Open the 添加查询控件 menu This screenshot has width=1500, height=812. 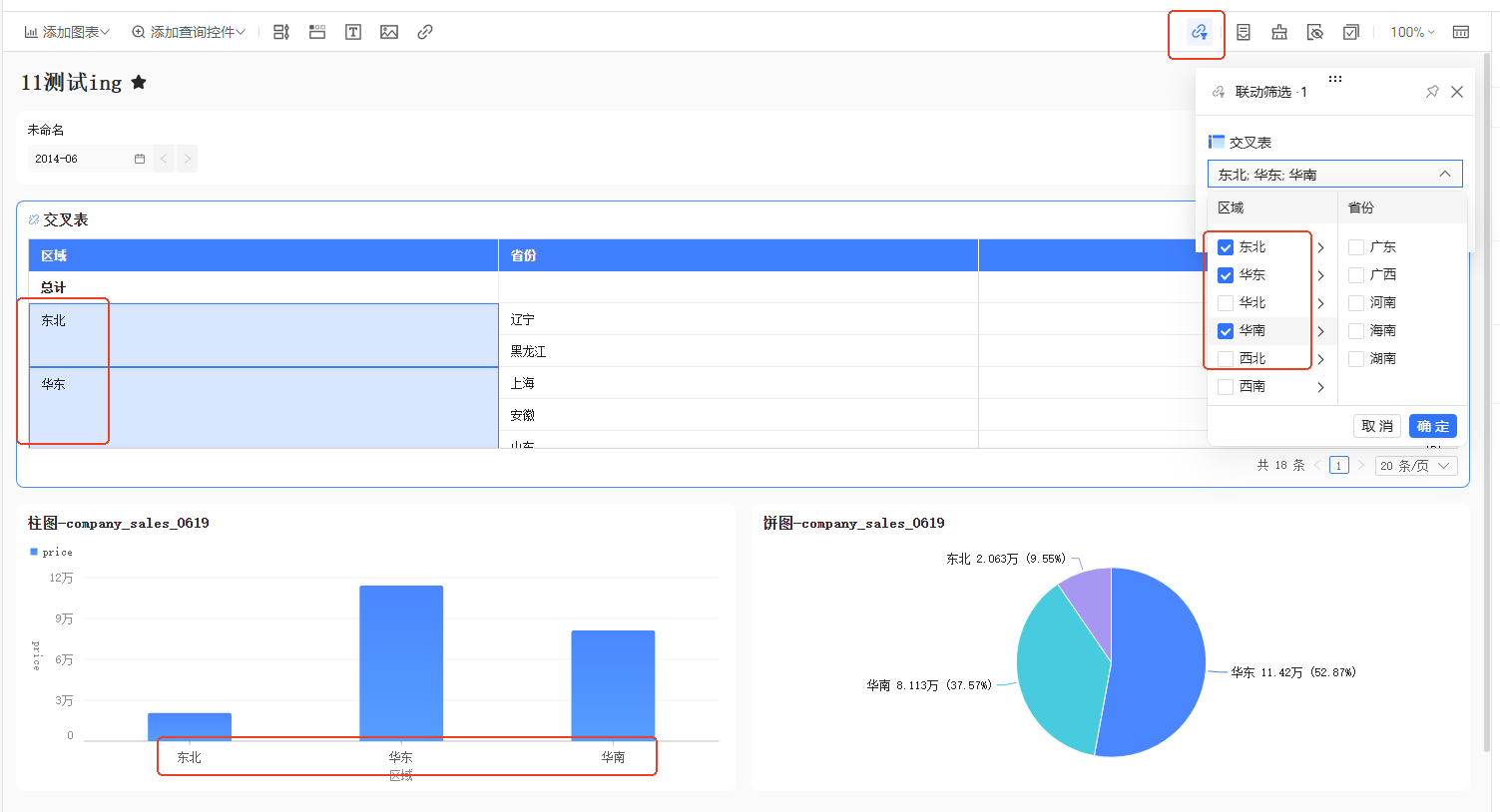189,32
